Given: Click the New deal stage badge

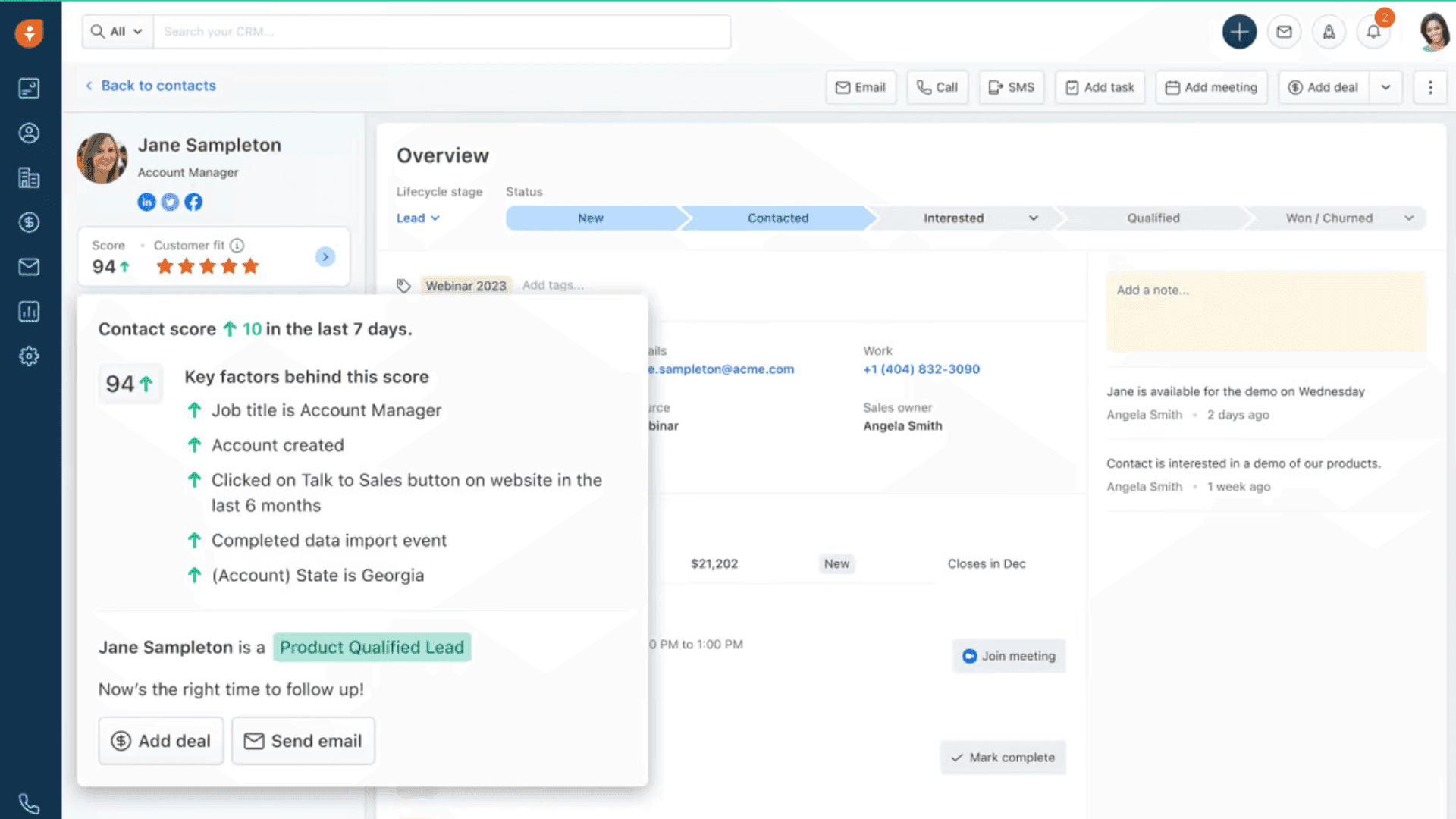Looking at the screenshot, I should tap(836, 563).
